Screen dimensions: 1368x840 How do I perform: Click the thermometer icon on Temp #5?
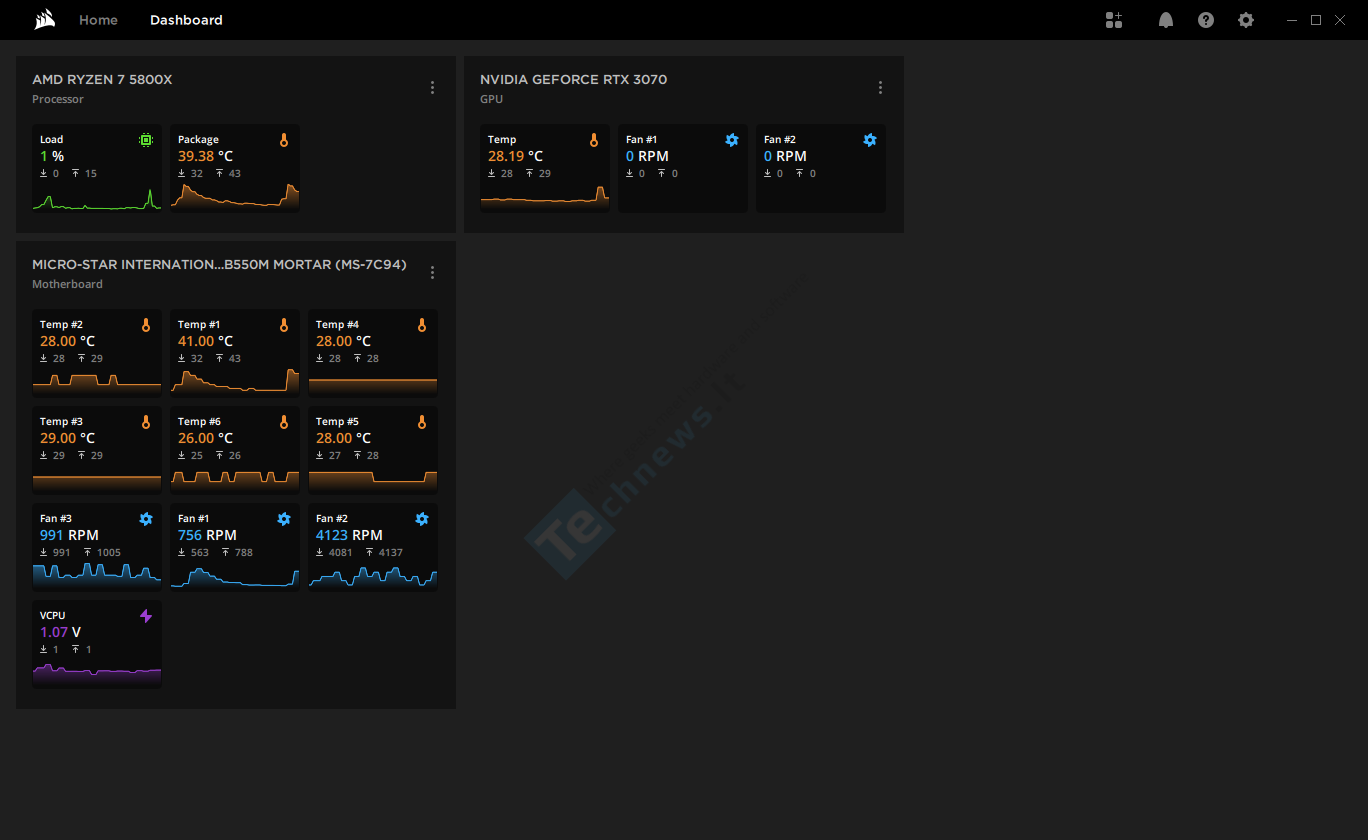[422, 422]
